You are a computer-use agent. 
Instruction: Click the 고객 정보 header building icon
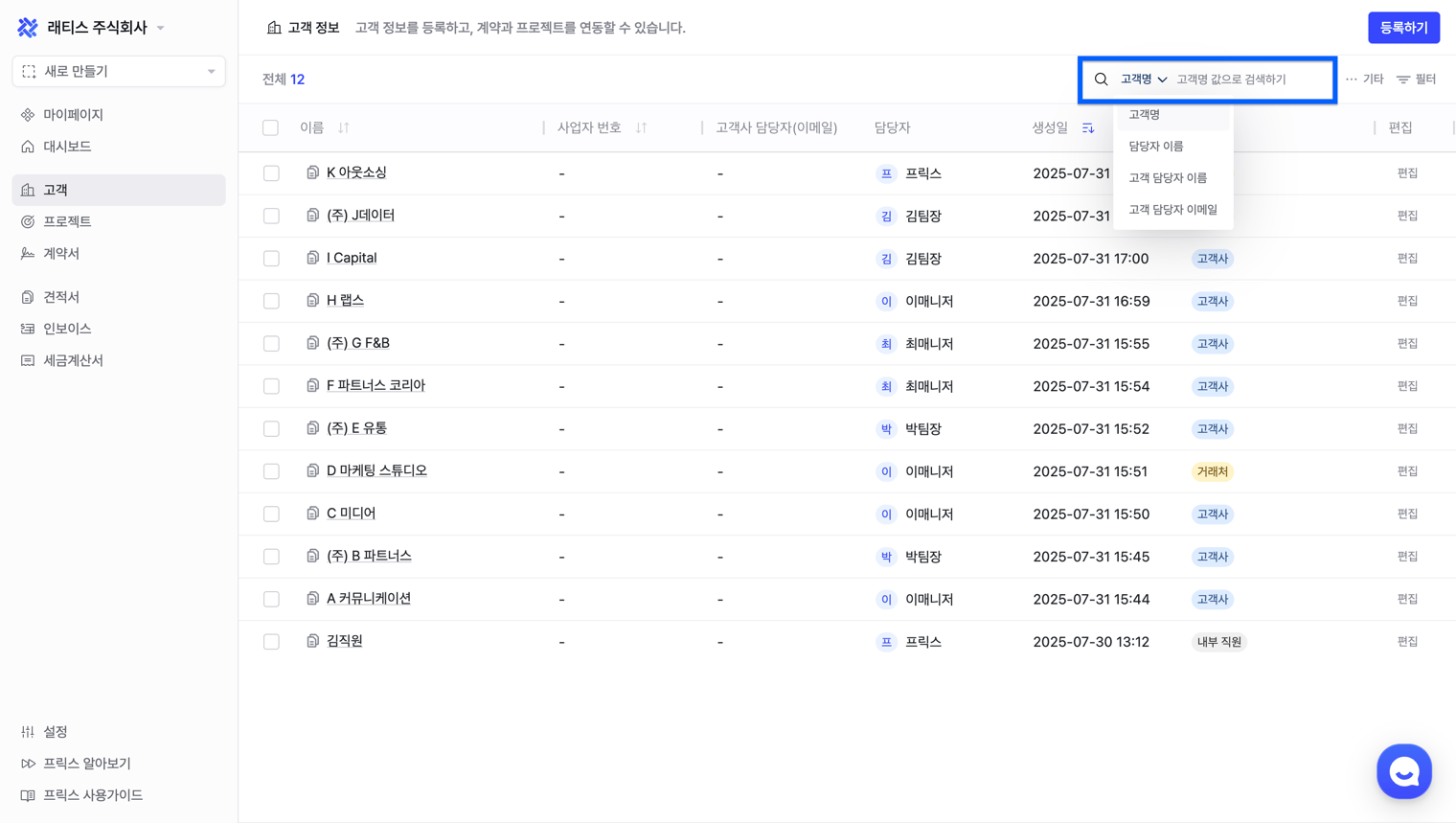[x=274, y=28]
